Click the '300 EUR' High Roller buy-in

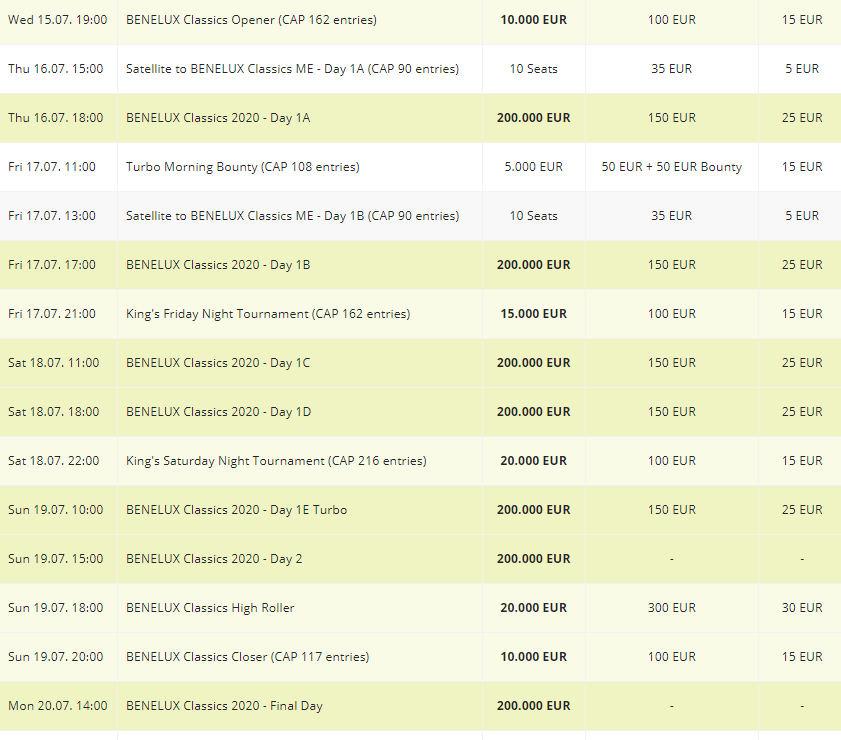(672, 608)
